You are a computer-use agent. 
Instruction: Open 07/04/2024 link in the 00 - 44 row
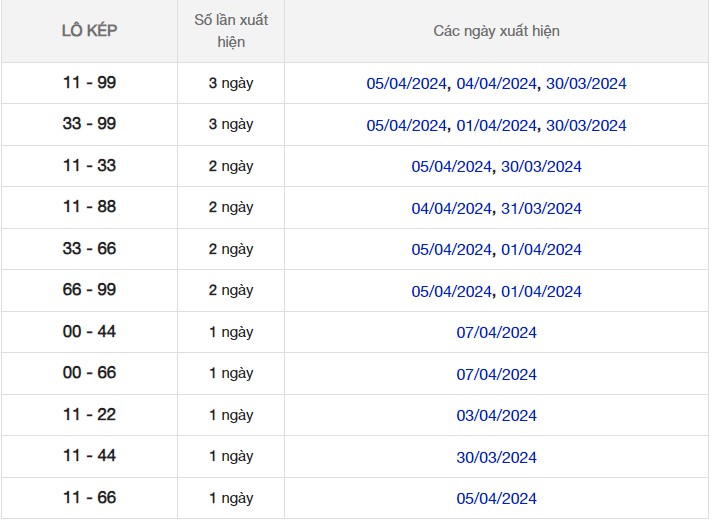click(x=496, y=333)
